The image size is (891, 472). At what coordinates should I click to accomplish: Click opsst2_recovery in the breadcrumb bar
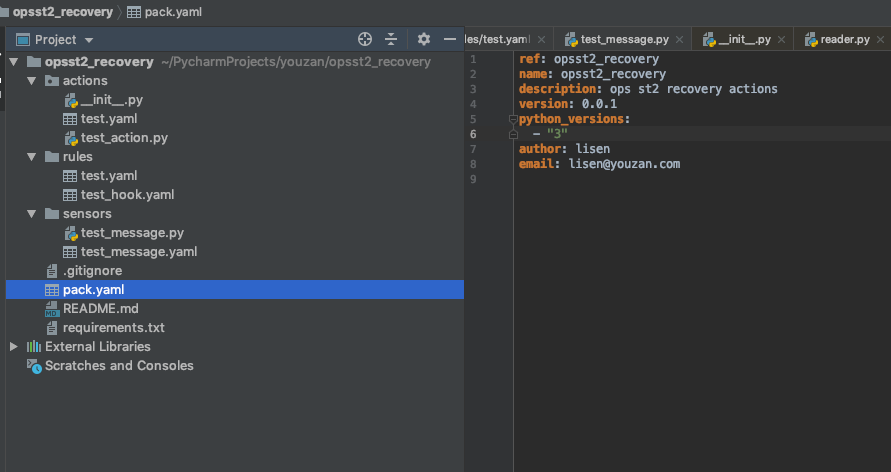[x=61, y=12]
